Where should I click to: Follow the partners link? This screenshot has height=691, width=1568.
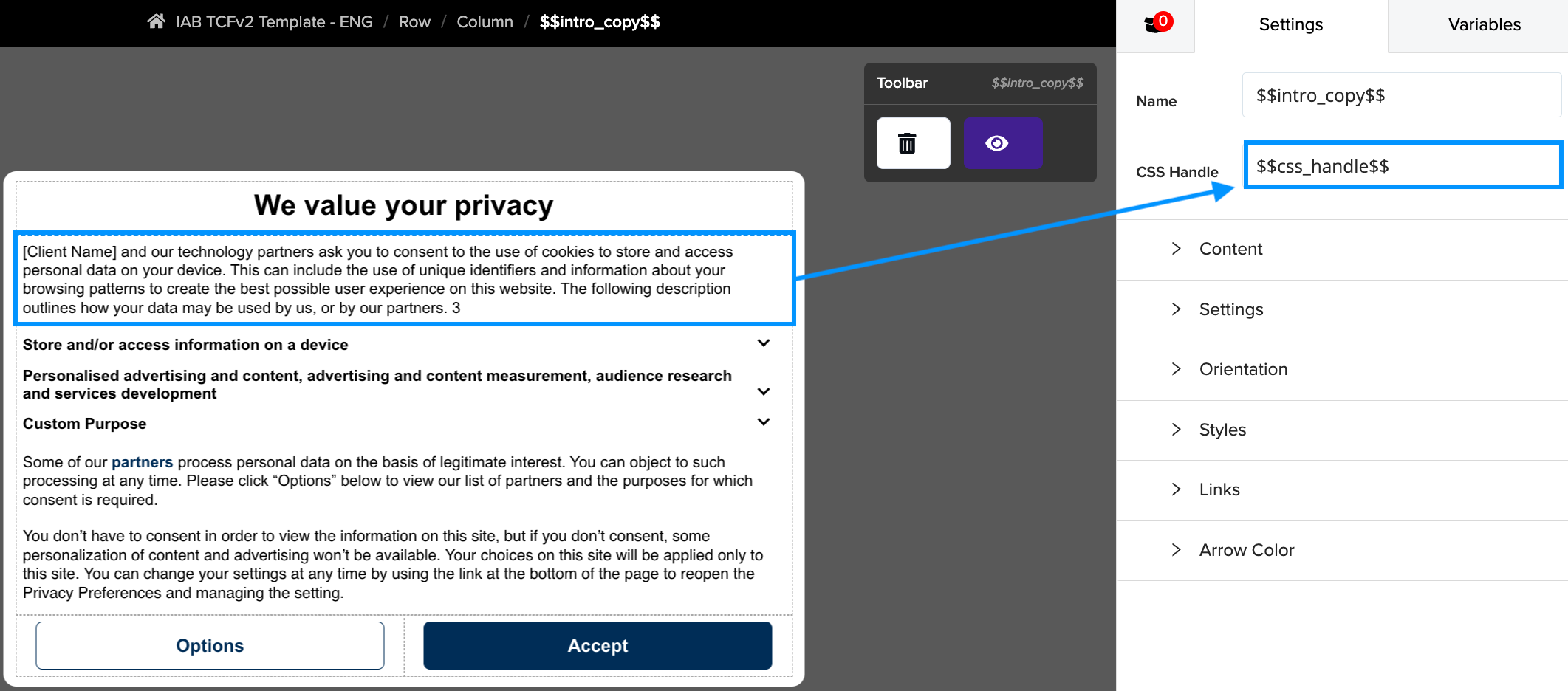(142, 462)
